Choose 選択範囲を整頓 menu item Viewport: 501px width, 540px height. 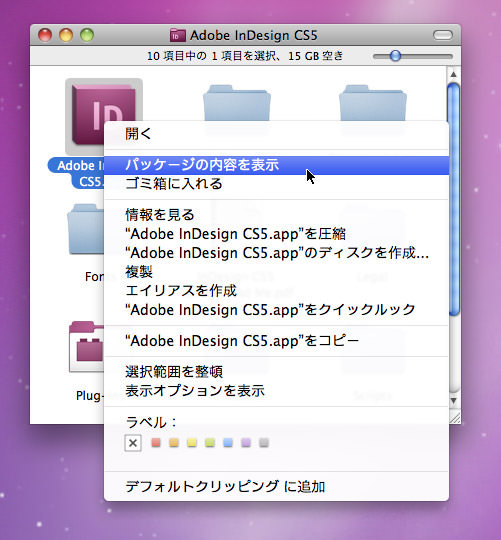(276, 372)
